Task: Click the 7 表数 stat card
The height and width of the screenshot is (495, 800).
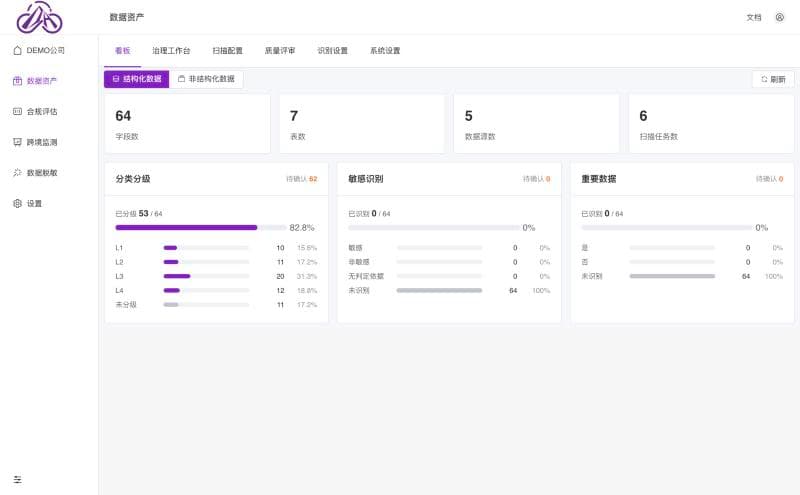Action: pos(362,123)
